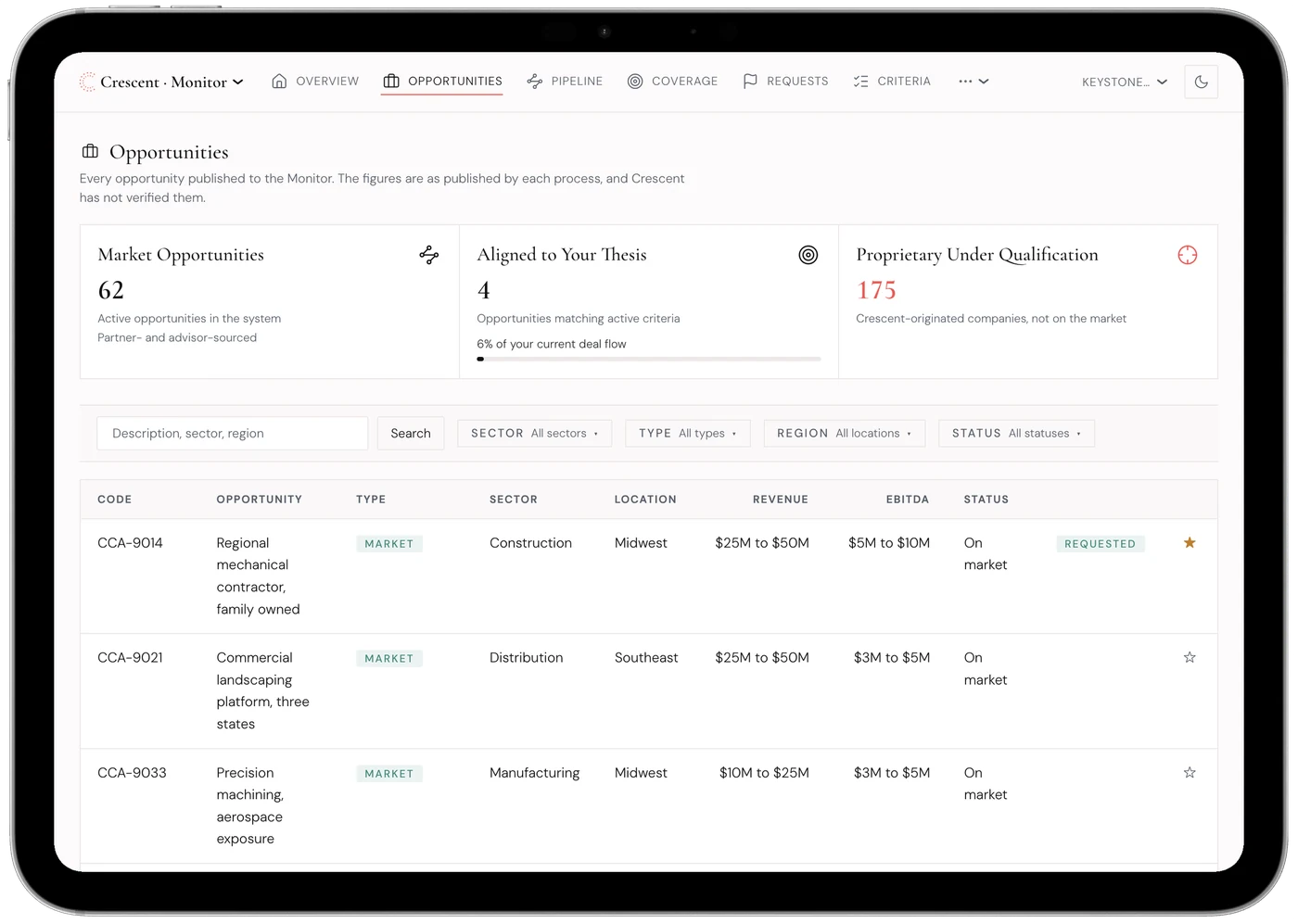
Task: Click the Sector column header
Action: coord(514,500)
